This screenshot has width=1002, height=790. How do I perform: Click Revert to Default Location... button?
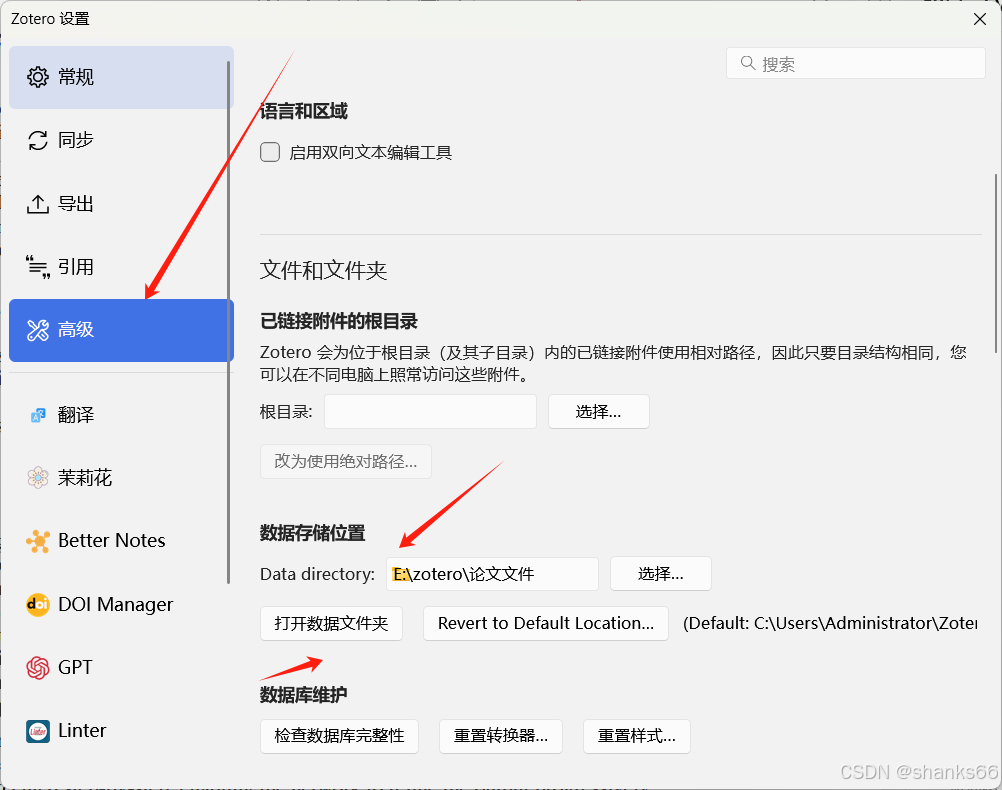pos(546,623)
